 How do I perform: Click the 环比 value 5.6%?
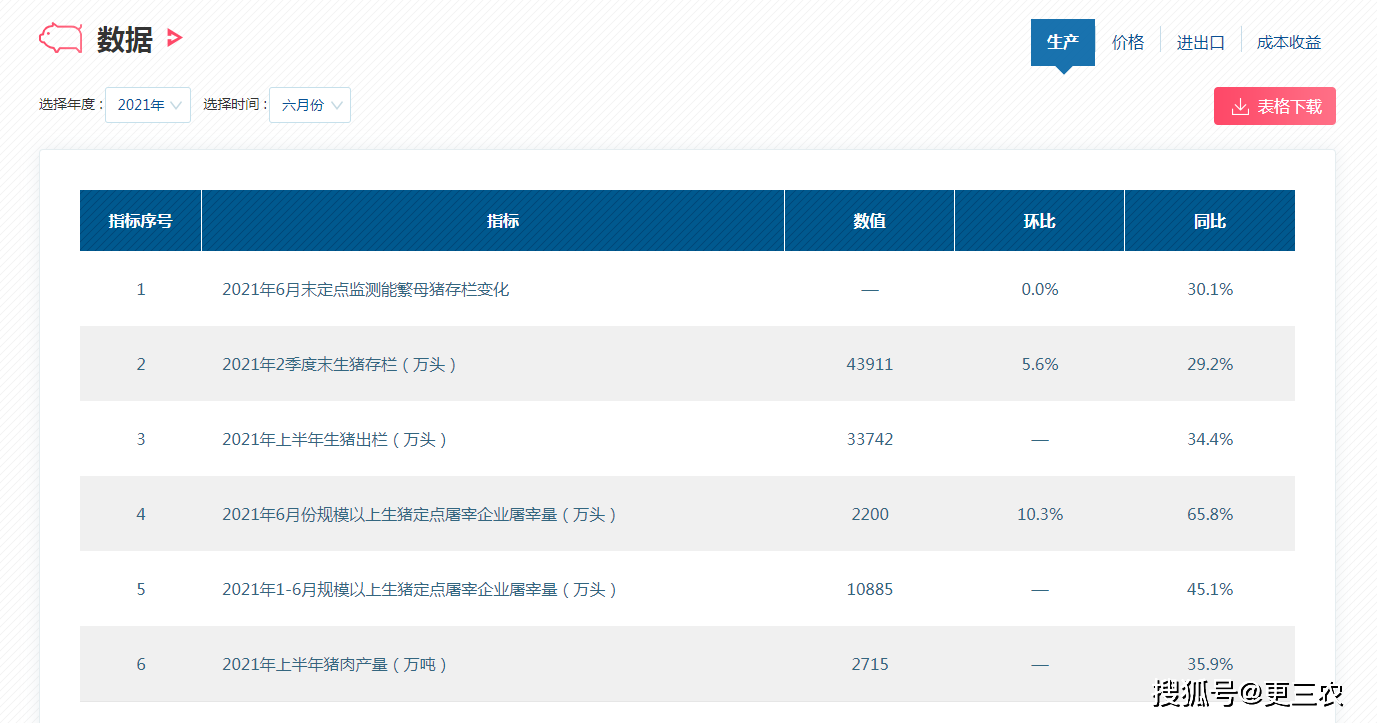click(1040, 364)
